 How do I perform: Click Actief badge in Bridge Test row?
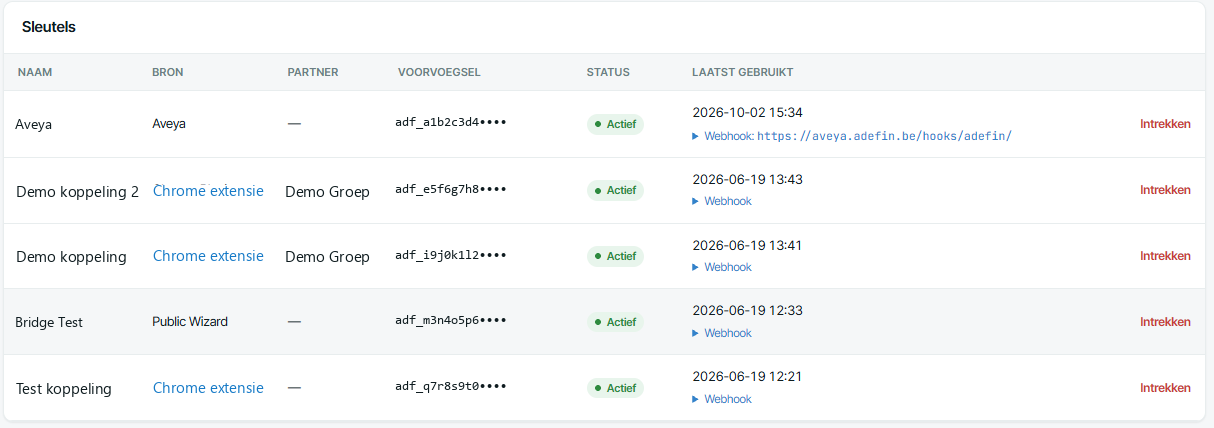[x=615, y=322]
